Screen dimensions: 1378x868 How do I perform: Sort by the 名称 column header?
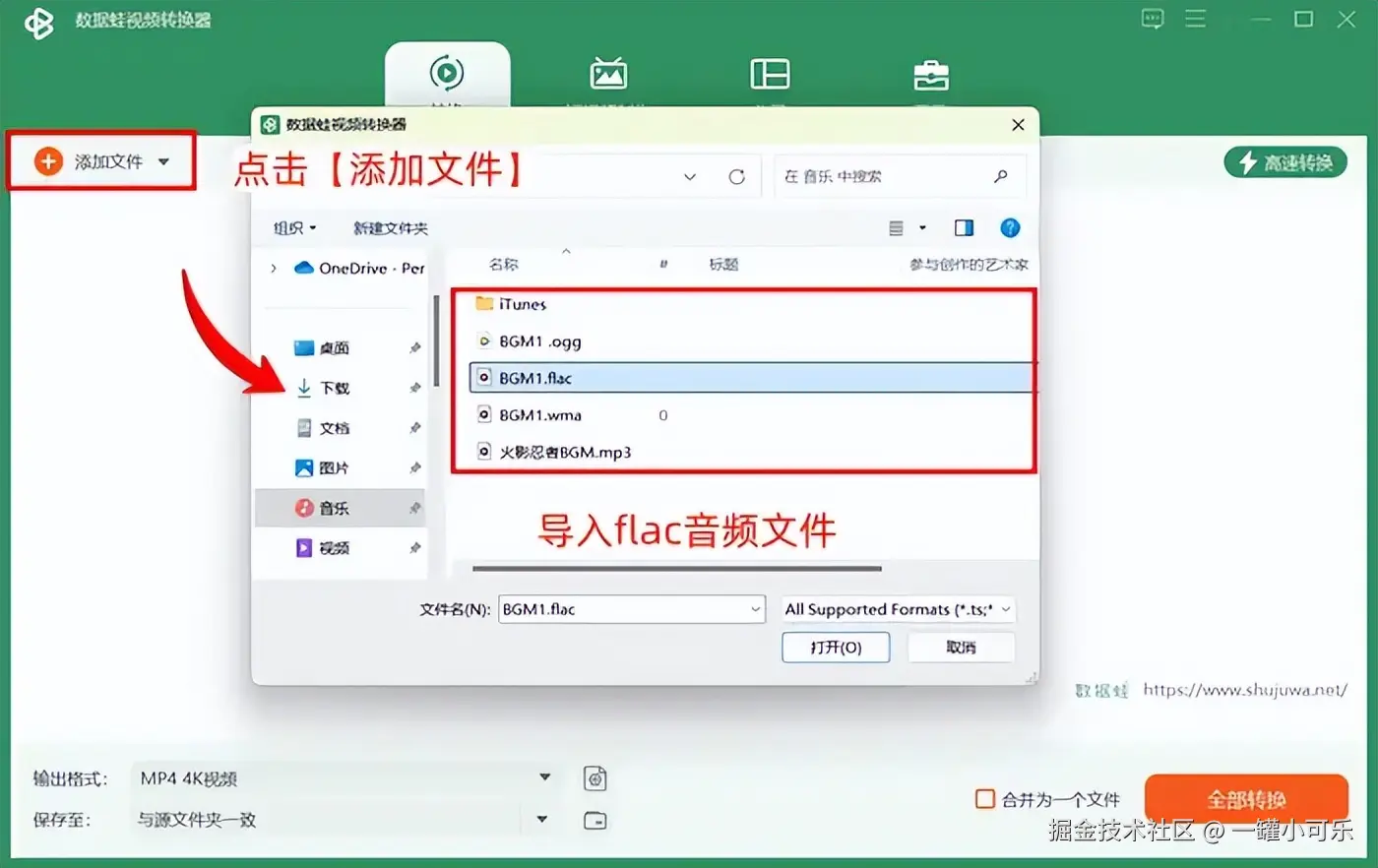[x=503, y=264]
